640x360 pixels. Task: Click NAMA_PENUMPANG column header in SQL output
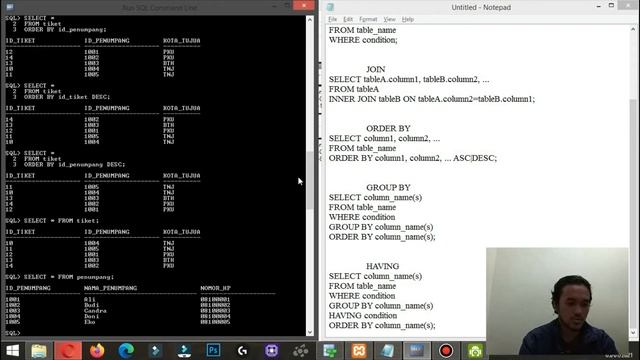[x=110, y=288]
